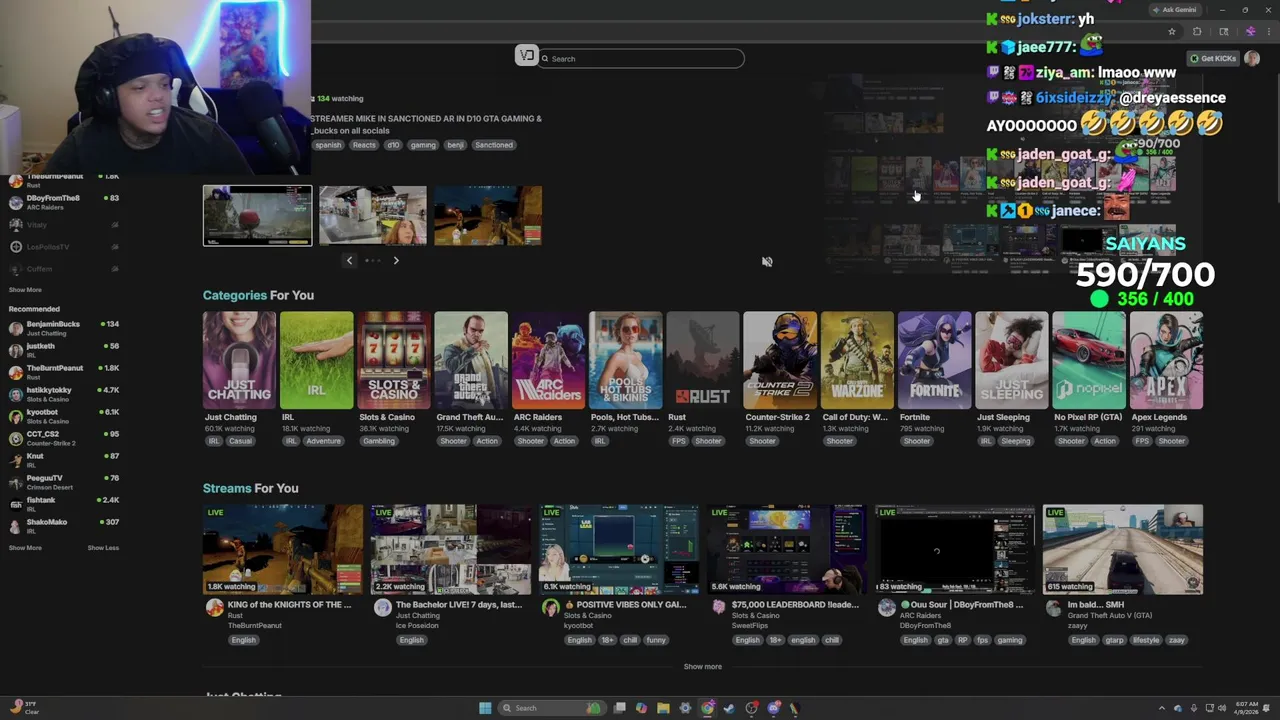Open the Just Sleeping category card
This screenshot has height=720, width=1280.
coord(1011,360)
